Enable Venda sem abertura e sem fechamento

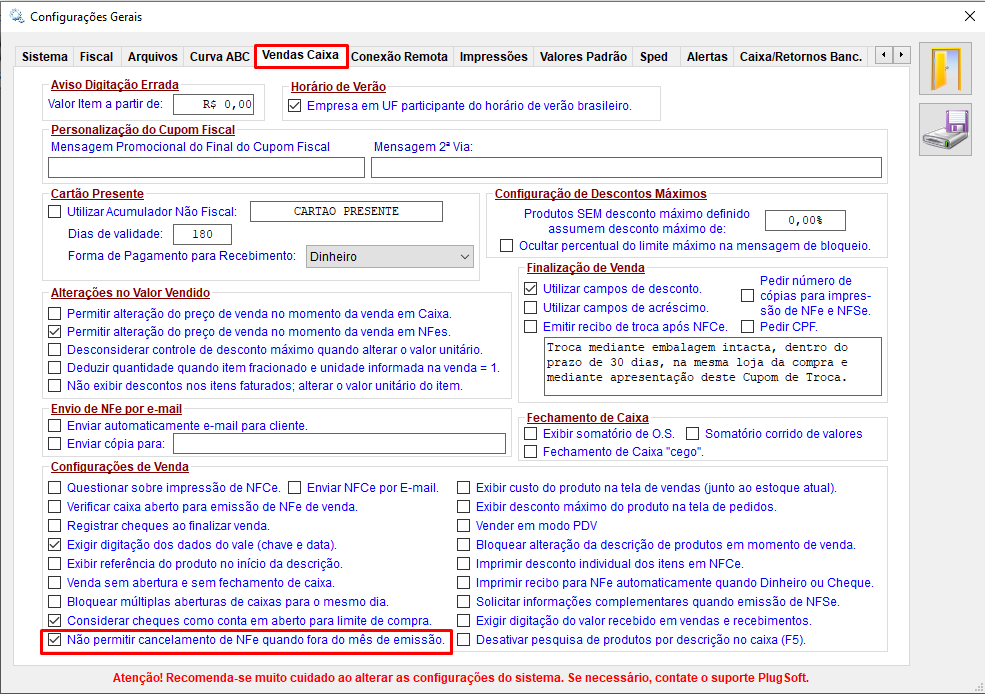(x=55, y=582)
